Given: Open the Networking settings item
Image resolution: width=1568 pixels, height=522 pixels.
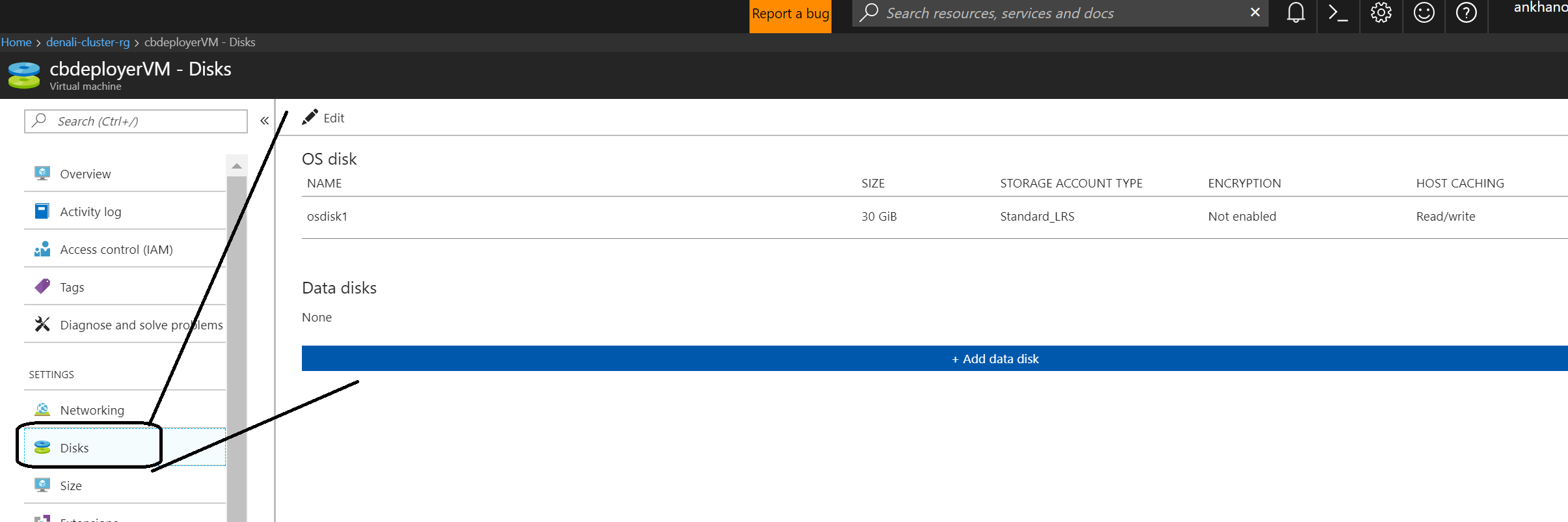Looking at the screenshot, I should click(x=125, y=410).
